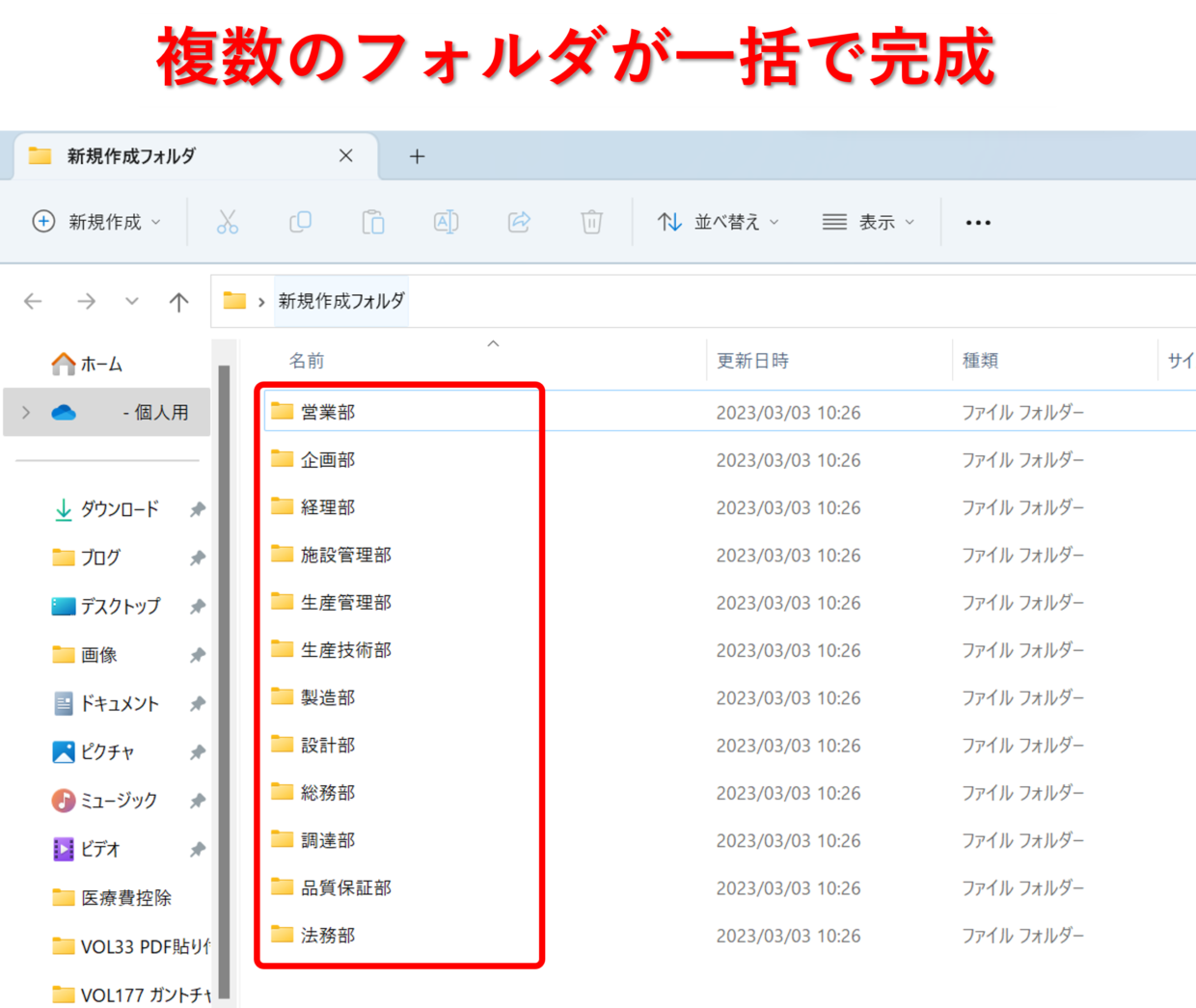Viewport: 1196px width, 1008px height.
Task: Click the pin icon next to デスクトップ
Action: [x=198, y=607]
